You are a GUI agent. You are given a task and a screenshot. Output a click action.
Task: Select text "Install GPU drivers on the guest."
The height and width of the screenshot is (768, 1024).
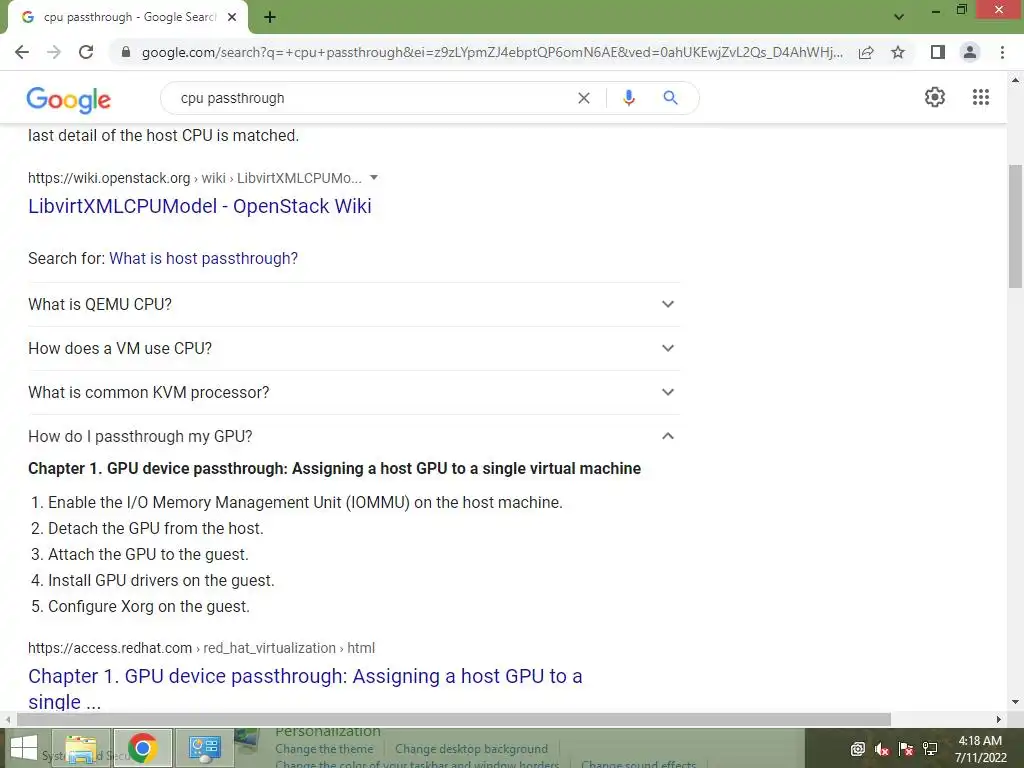point(161,581)
